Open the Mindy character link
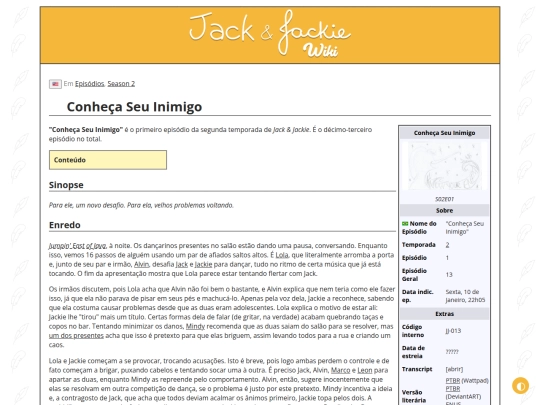Screen dimensions: 540x405 [195, 326]
